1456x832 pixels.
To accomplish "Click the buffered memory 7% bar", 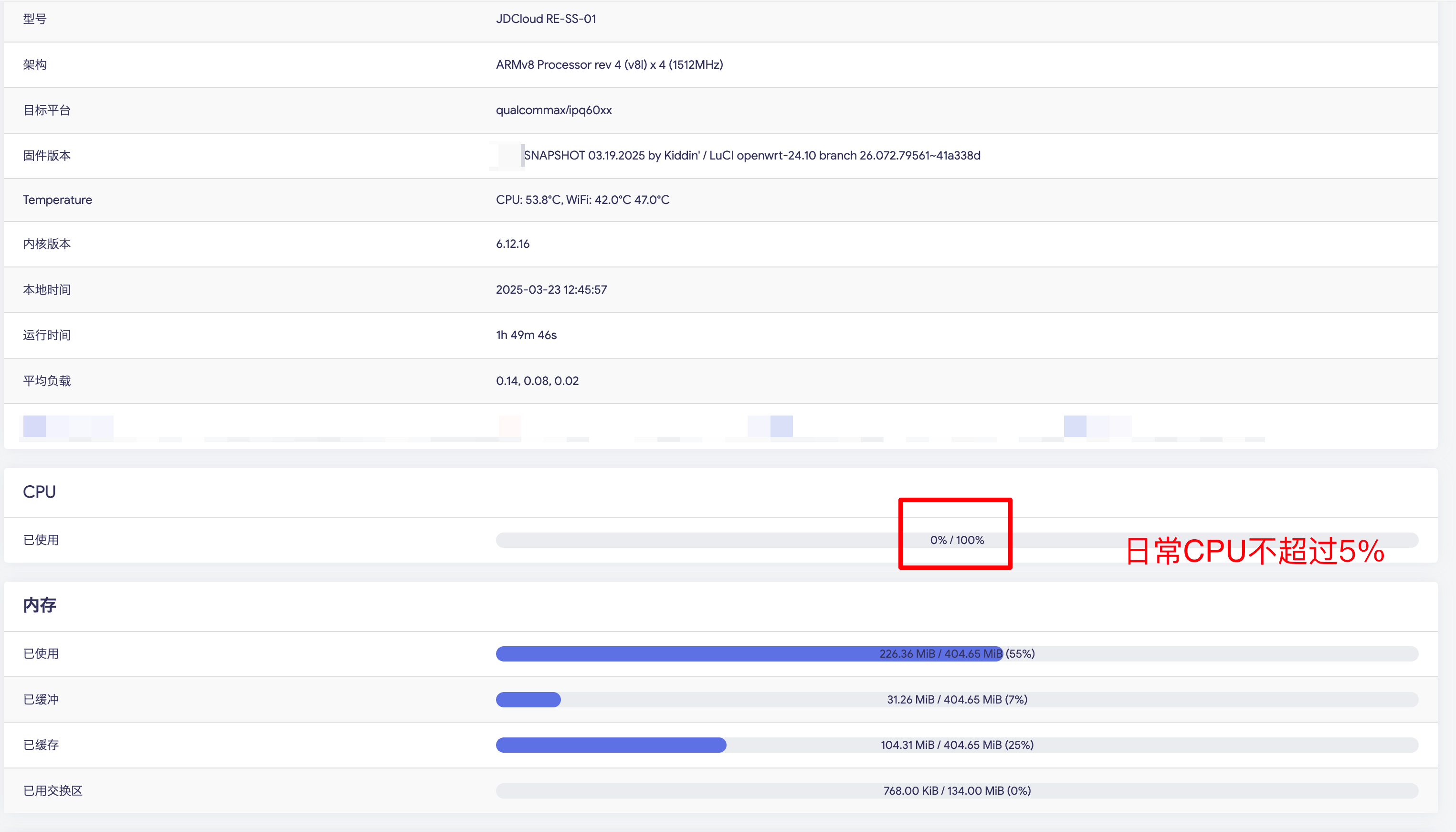I will coord(956,699).
